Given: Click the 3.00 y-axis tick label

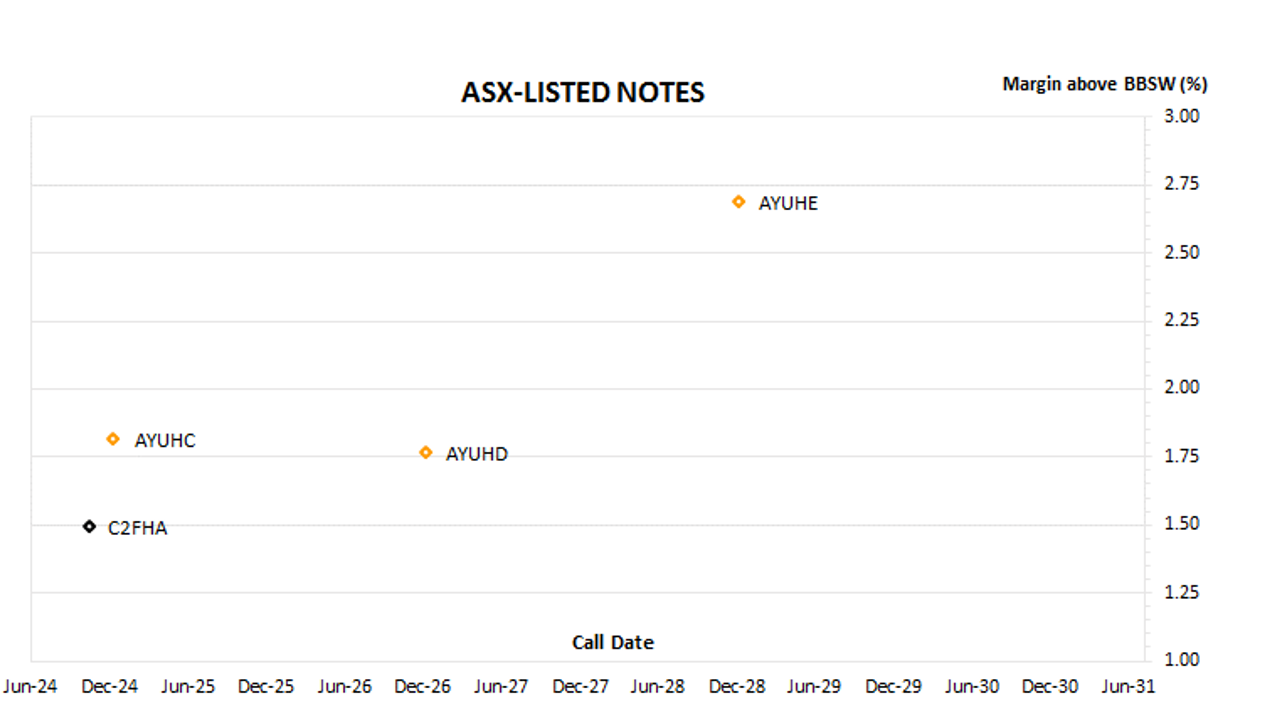Looking at the screenshot, I should click(x=1181, y=116).
